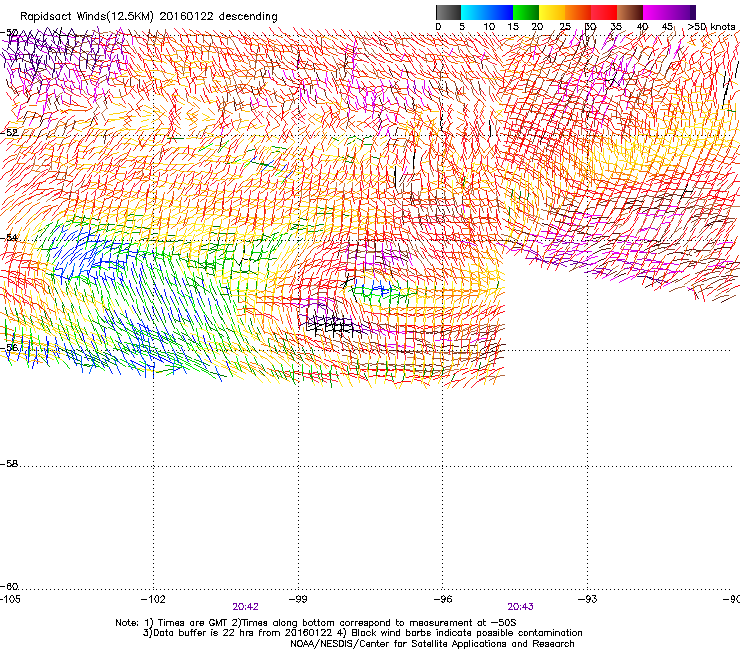Viewport: 740px width, 650px height.
Task: Click the 'Times are GMT' note line
Action: click(x=316, y=623)
